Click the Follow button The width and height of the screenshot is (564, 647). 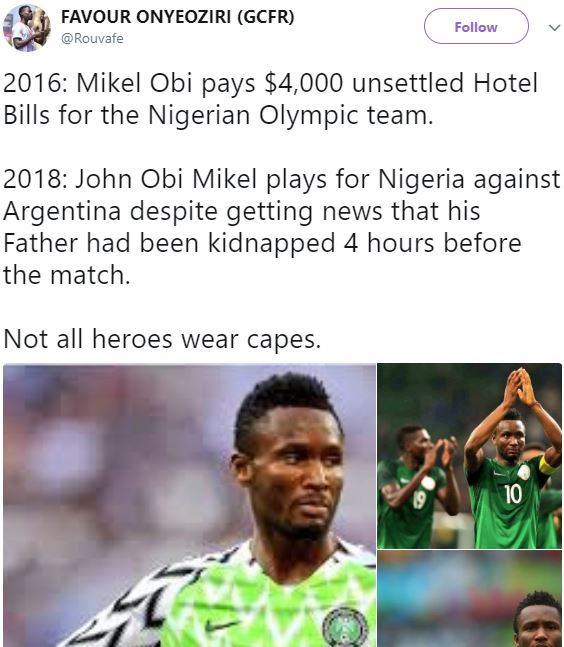pyautogui.click(x=476, y=26)
